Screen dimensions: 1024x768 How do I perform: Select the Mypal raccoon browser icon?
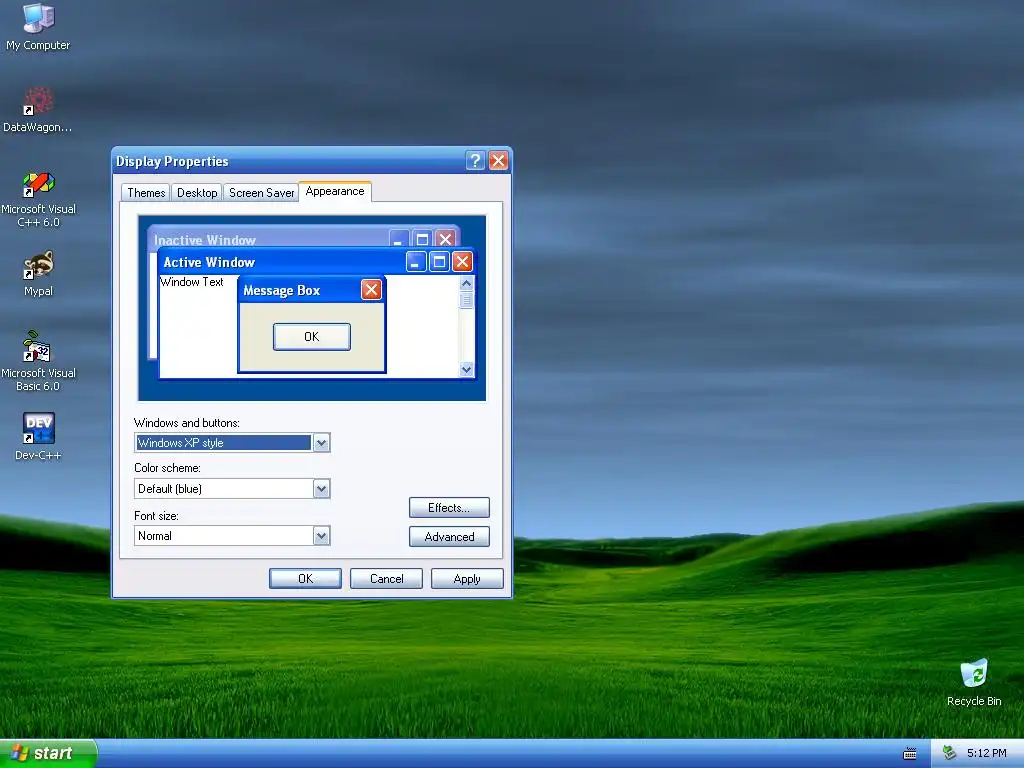point(38,274)
